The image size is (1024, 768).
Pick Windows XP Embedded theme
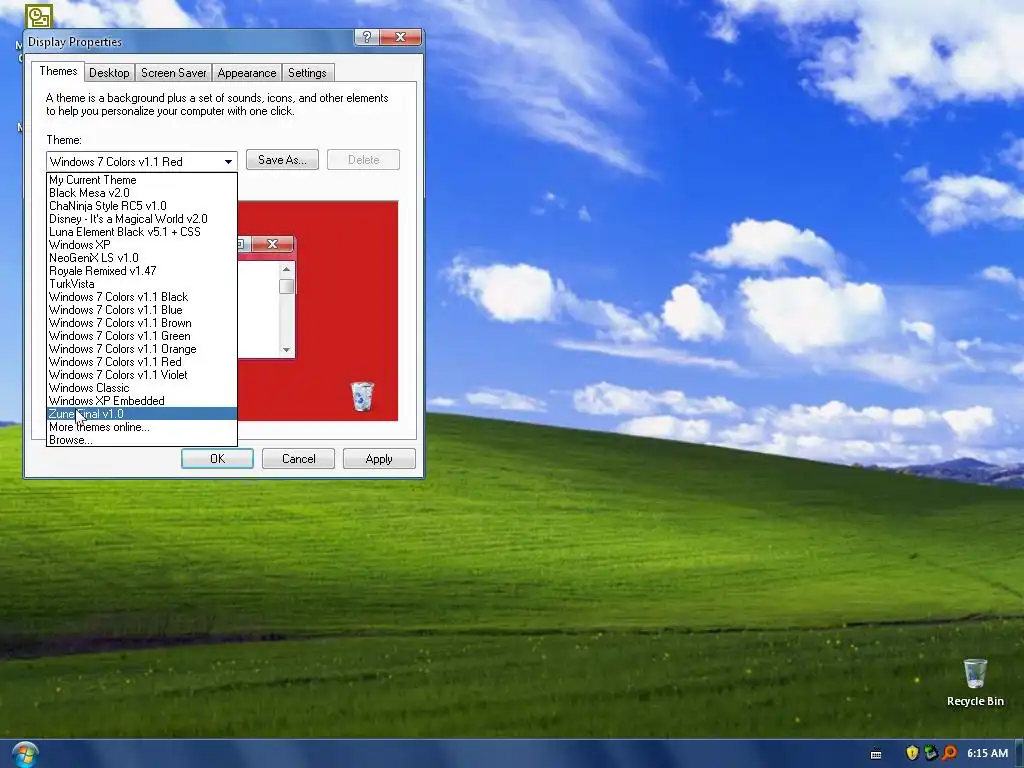tap(142, 401)
